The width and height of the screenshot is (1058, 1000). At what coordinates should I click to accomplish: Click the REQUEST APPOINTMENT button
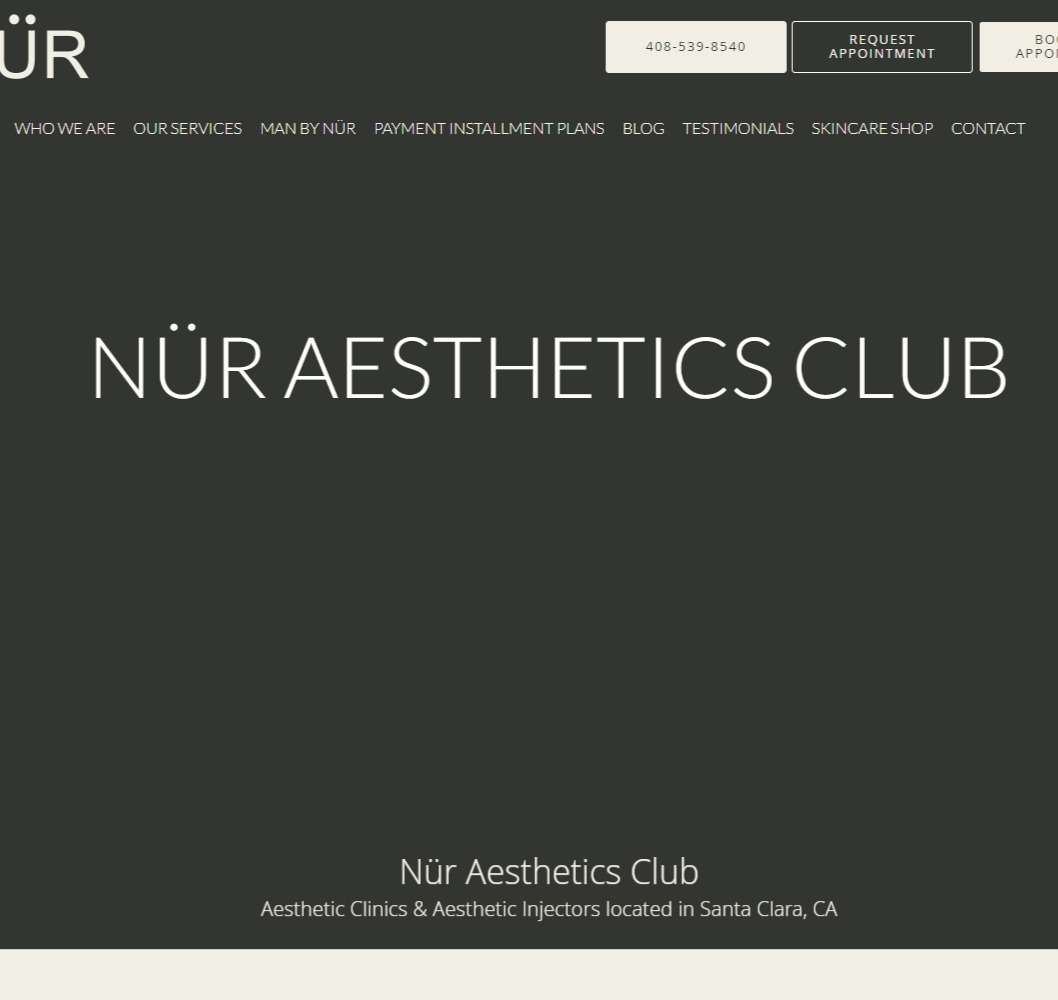(x=881, y=46)
